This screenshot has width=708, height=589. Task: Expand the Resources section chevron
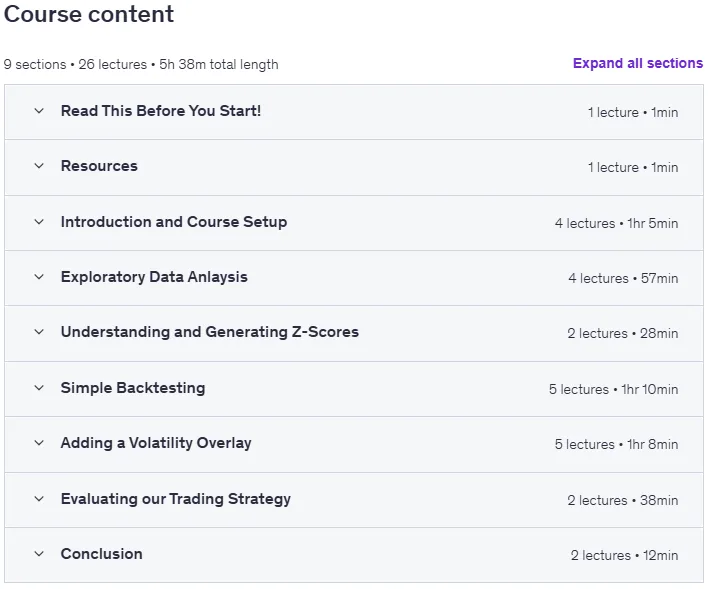point(39,166)
